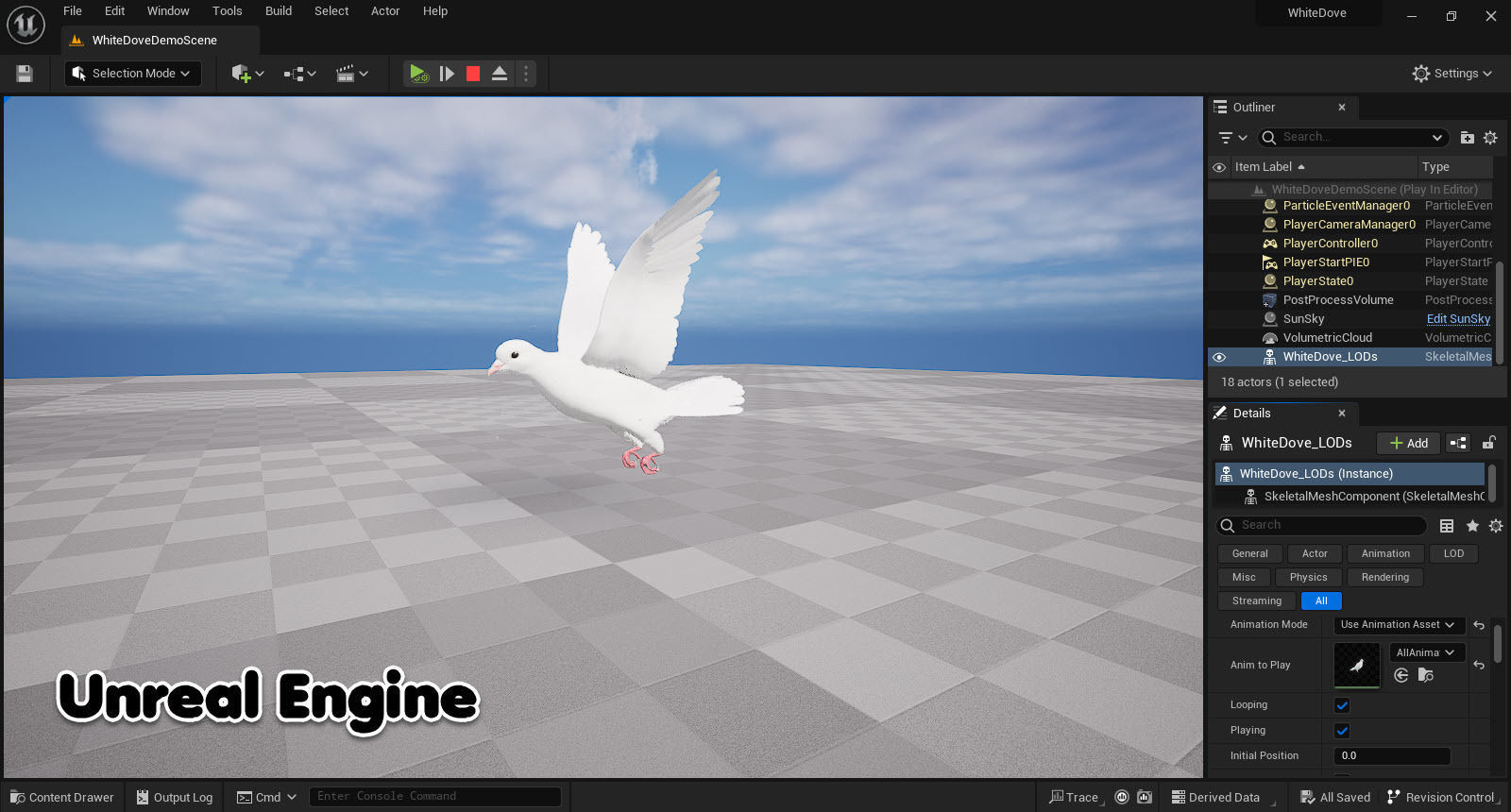Open the quick add content dropdown
The image size is (1511, 812).
tap(247, 74)
